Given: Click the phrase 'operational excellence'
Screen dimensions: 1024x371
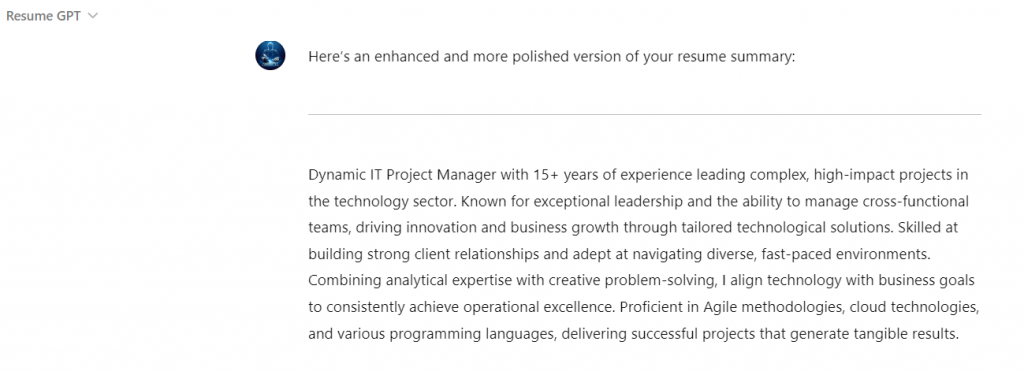Looking at the screenshot, I should coord(537,307).
